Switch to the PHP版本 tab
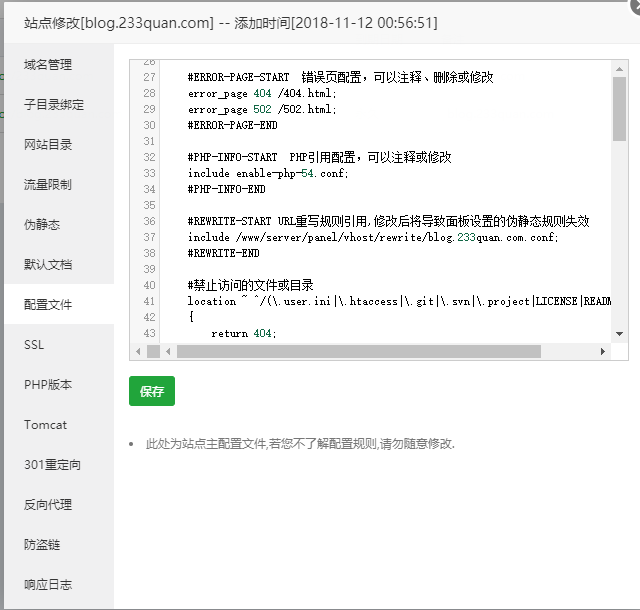 (48, 385)
